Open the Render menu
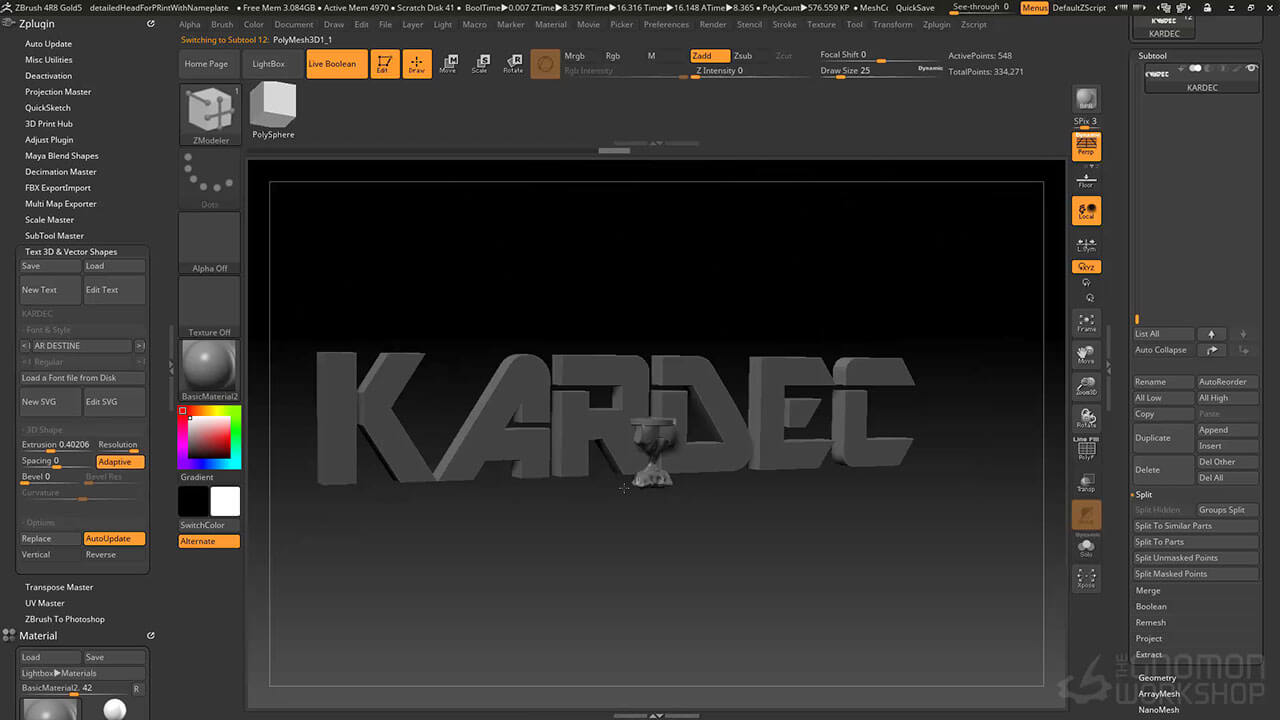1280x720 pixels. [712, 24]
